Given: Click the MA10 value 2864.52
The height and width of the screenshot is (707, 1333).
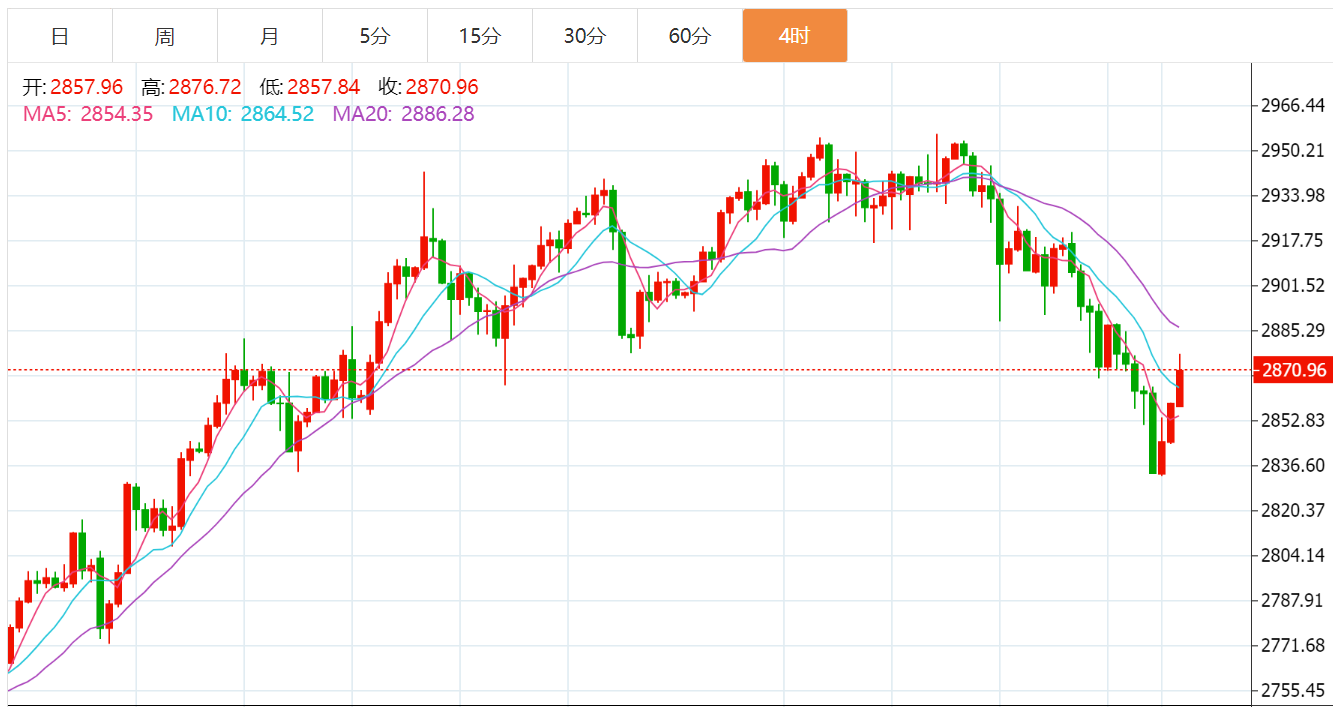Looking at the screenshot, I should tap(277, 114).
